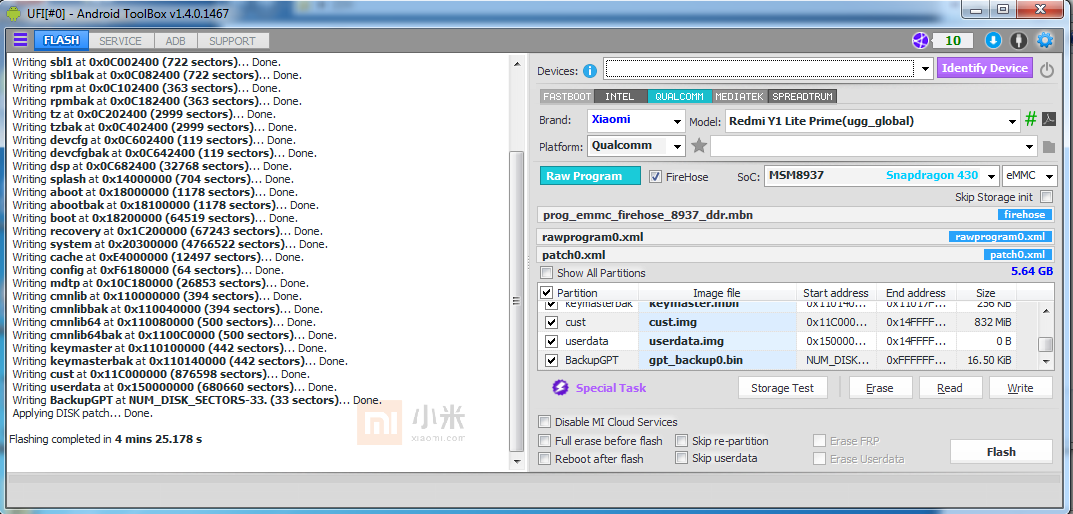Toggle the FireHose checkbox
The image size is (1073, 514).
point(655,177)
